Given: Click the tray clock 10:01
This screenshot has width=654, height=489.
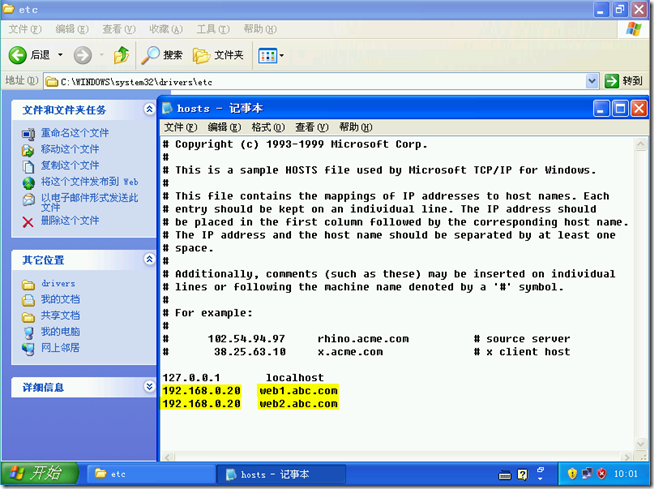Looking at the screenshot, I should [x=626, y=474].
